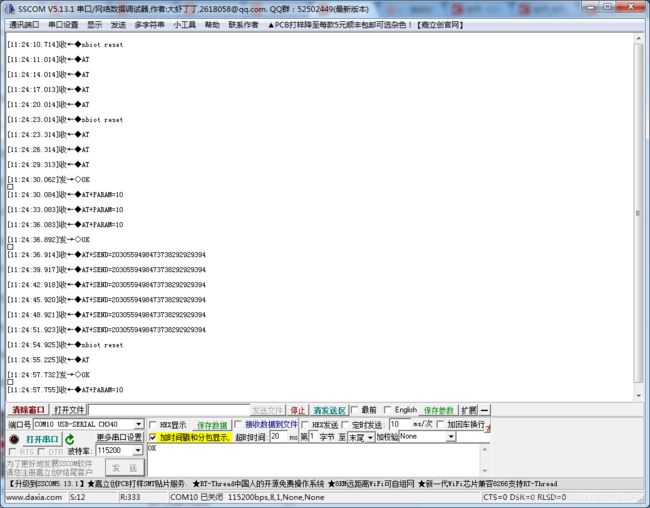Click the CTS=0 DSR=0 RLSD=0 status text
650x508 pixels.
click(524, 497)
